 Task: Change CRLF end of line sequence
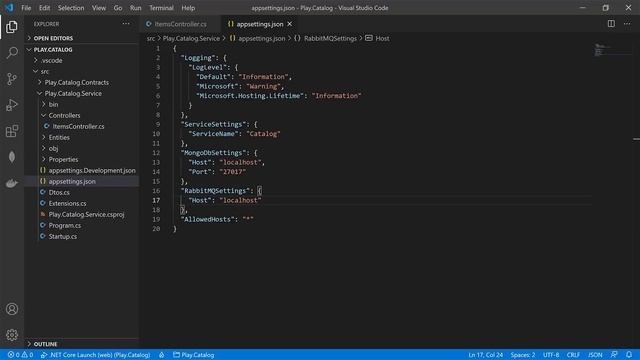[x=573, y=355]
